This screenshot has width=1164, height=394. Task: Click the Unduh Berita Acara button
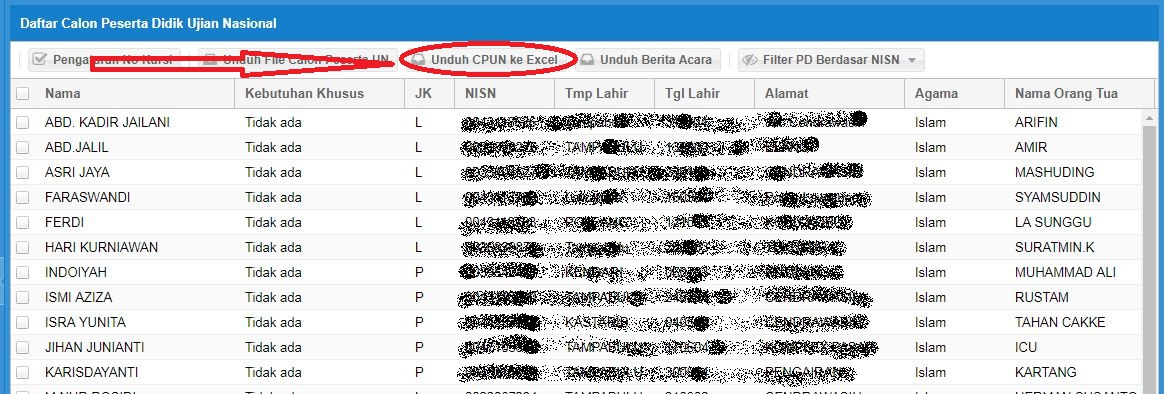tap(647, 60)
